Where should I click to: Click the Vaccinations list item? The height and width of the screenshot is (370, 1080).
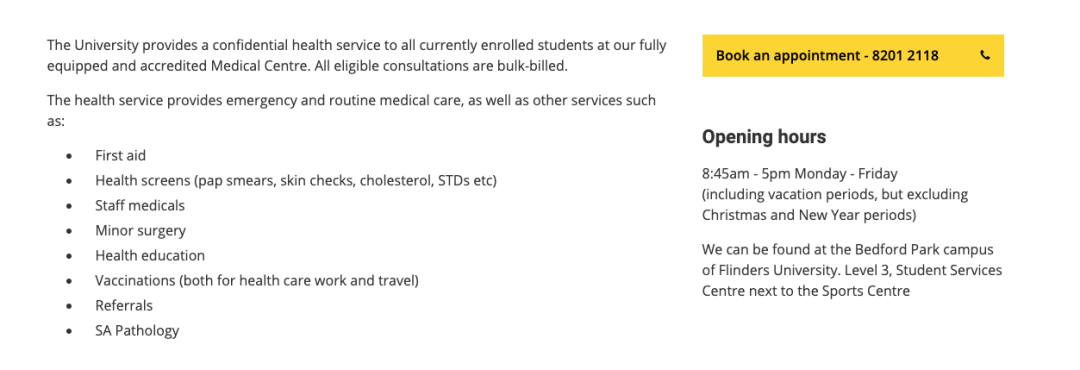click(x=257, y=280)
